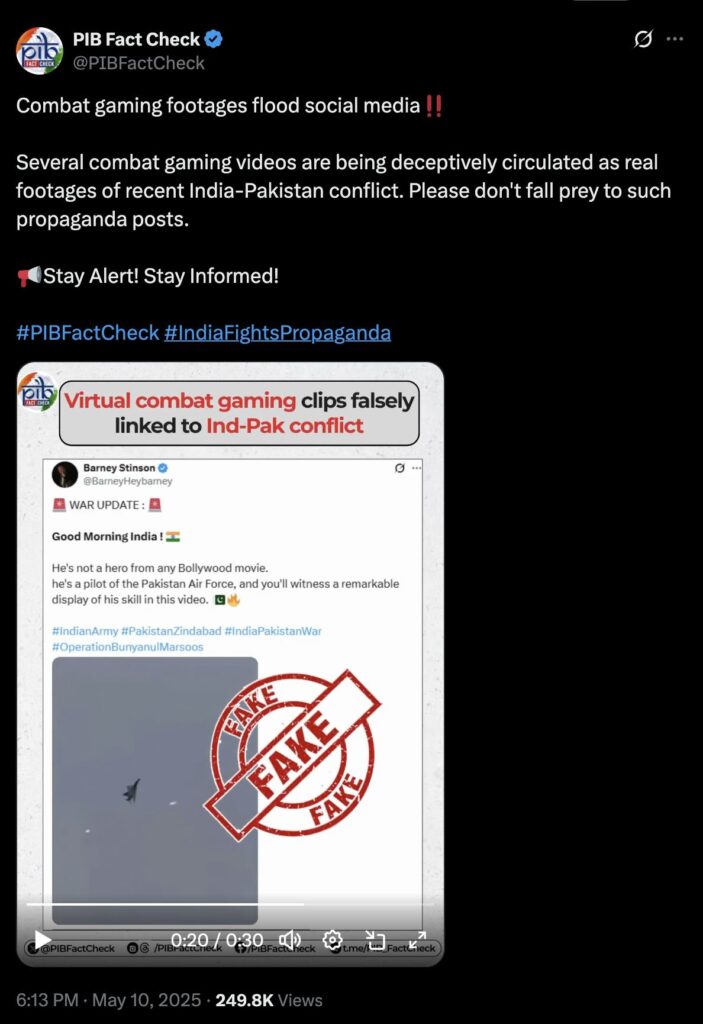Click the Grok icon at top right

pos(643,39)
